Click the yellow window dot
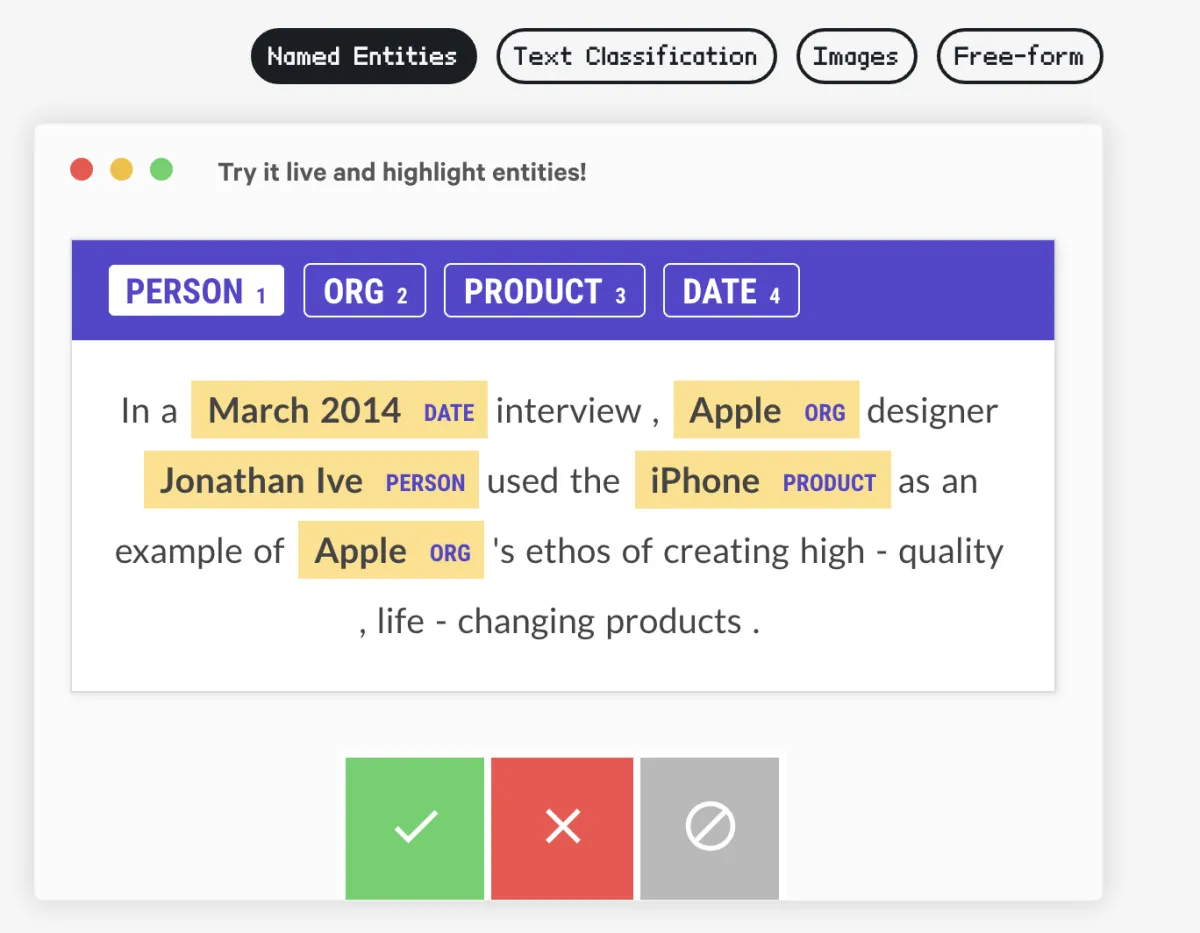The image size is (1200, 933). [121, 170]
